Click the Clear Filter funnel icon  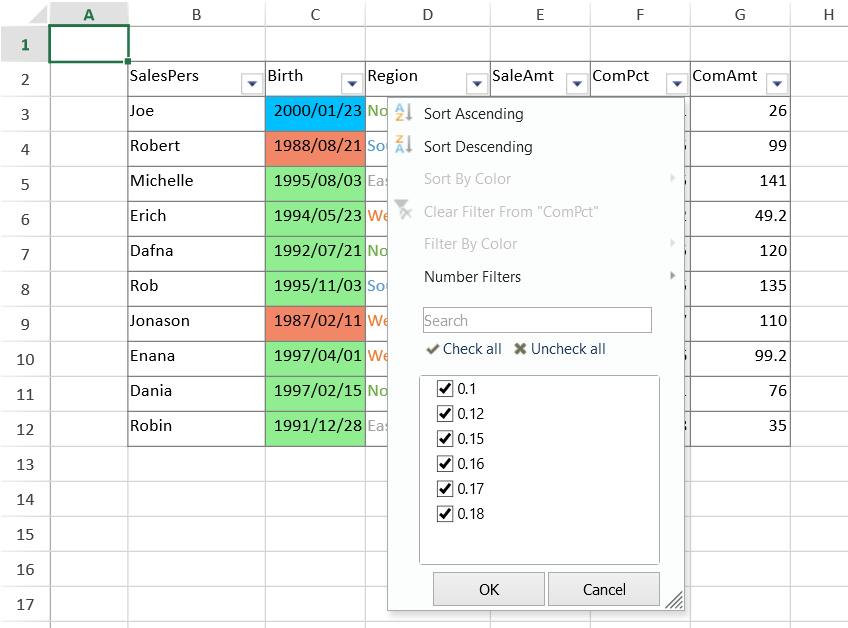(404, 211)
